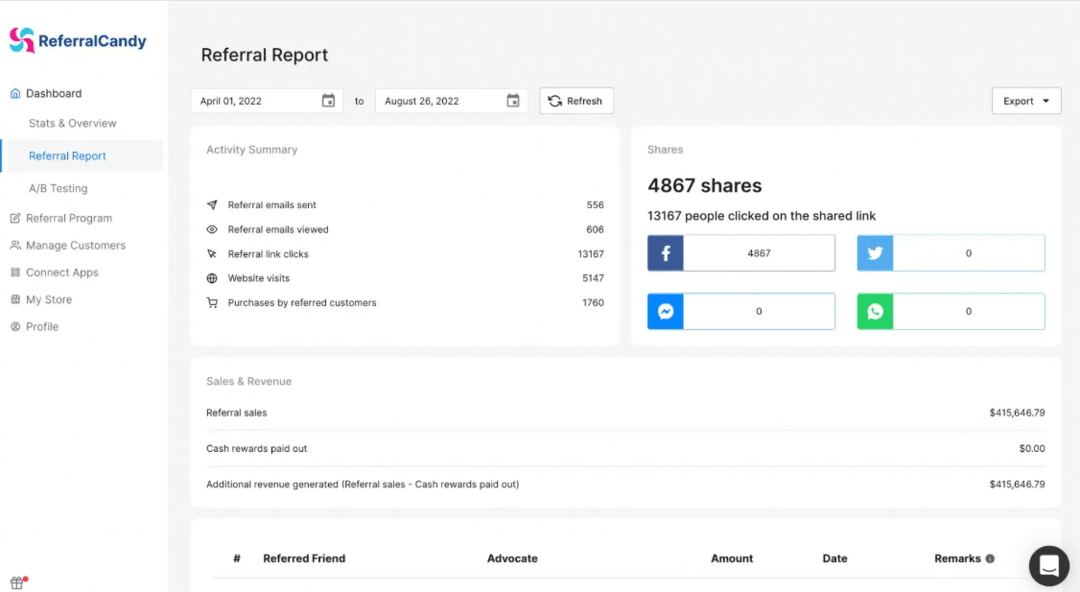Open the calendar picker for the end date
Viewport: 1080px width, 592px height.
click(x=513, y=100)
